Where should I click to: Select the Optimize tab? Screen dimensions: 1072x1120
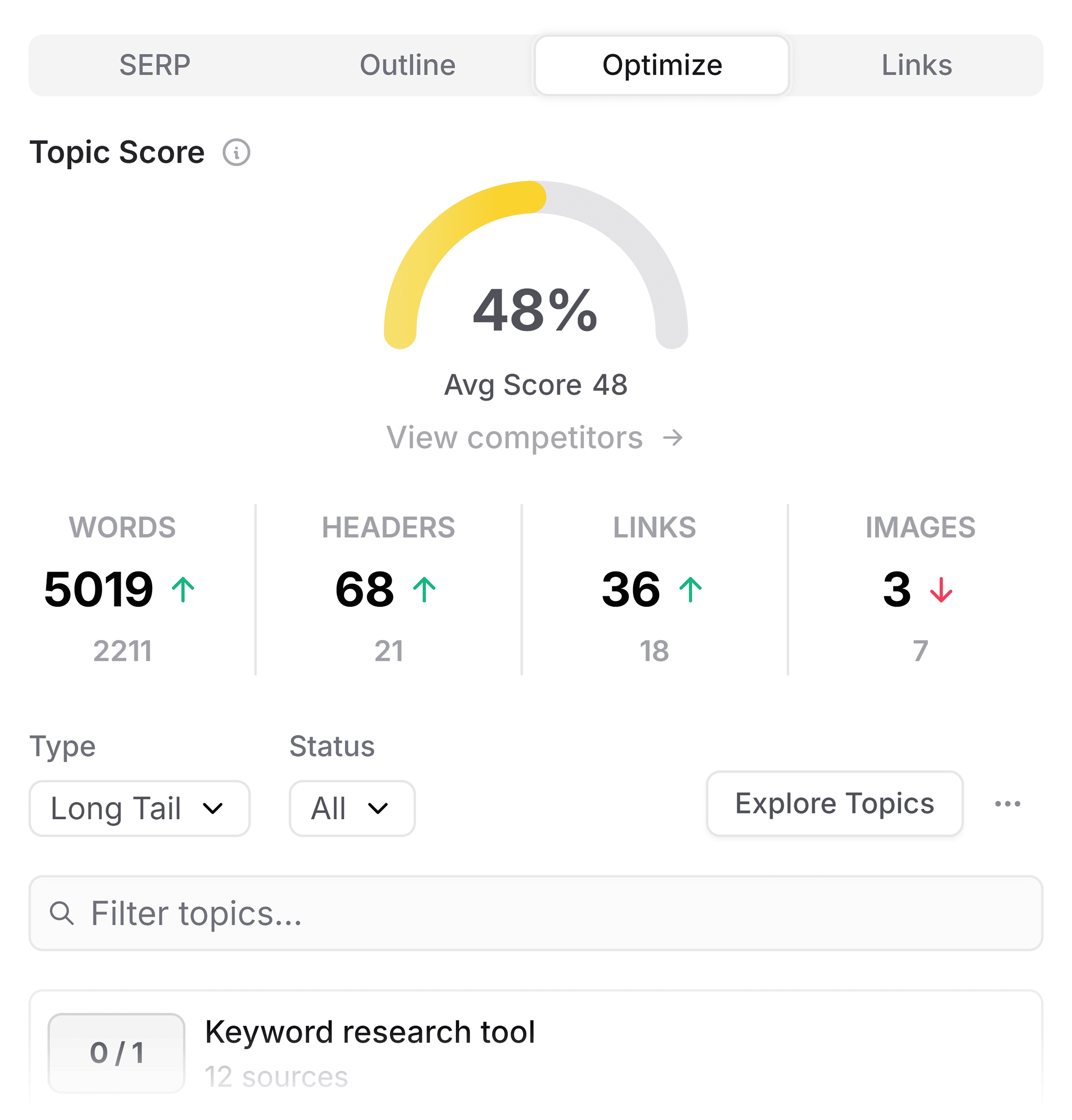coord(662,65)
